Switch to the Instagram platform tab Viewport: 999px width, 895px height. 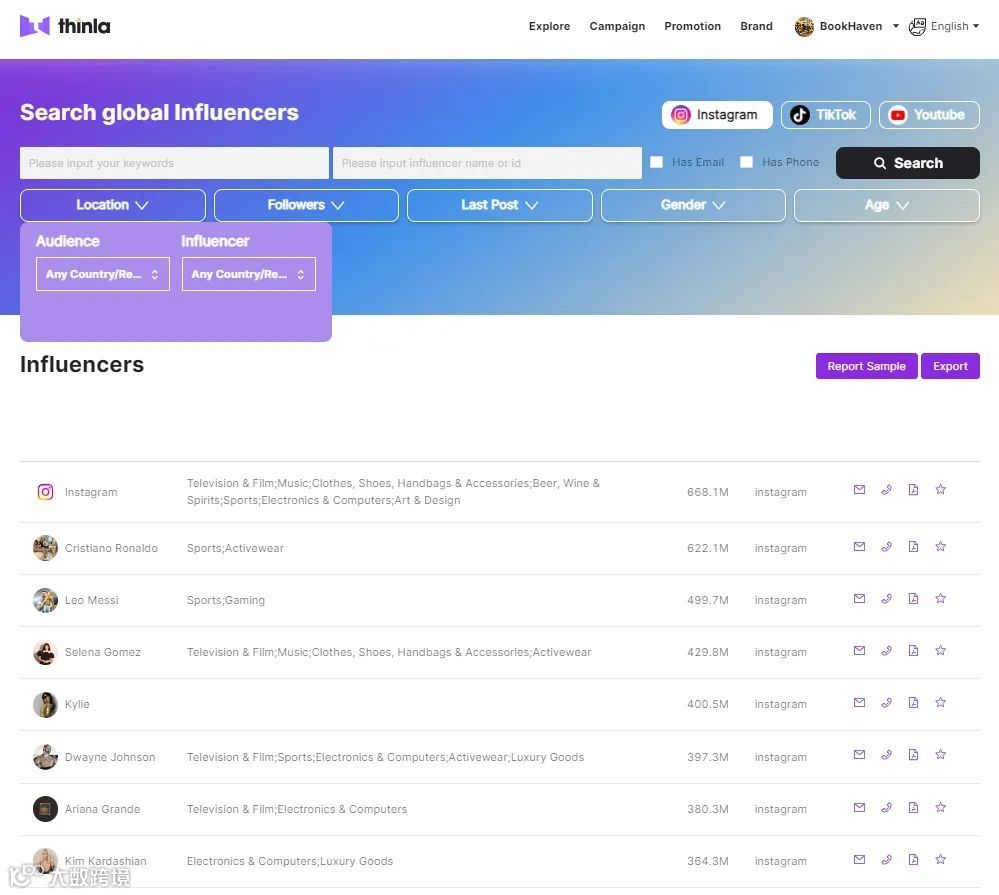717,115
